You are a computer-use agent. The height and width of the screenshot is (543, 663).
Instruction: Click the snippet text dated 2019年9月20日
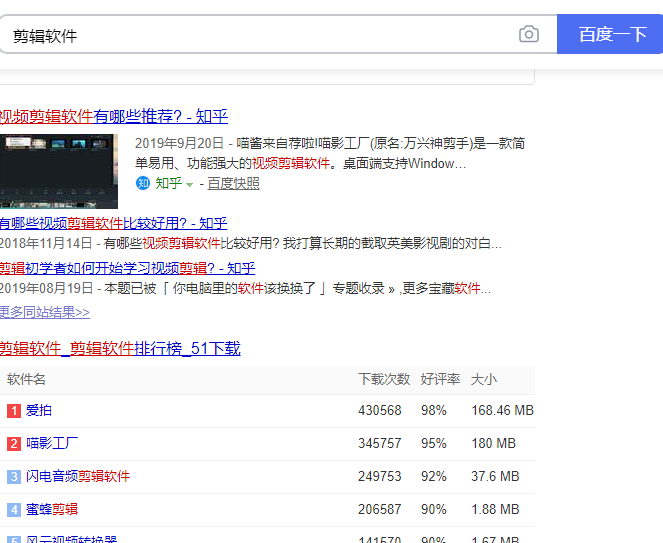(330, 154)
